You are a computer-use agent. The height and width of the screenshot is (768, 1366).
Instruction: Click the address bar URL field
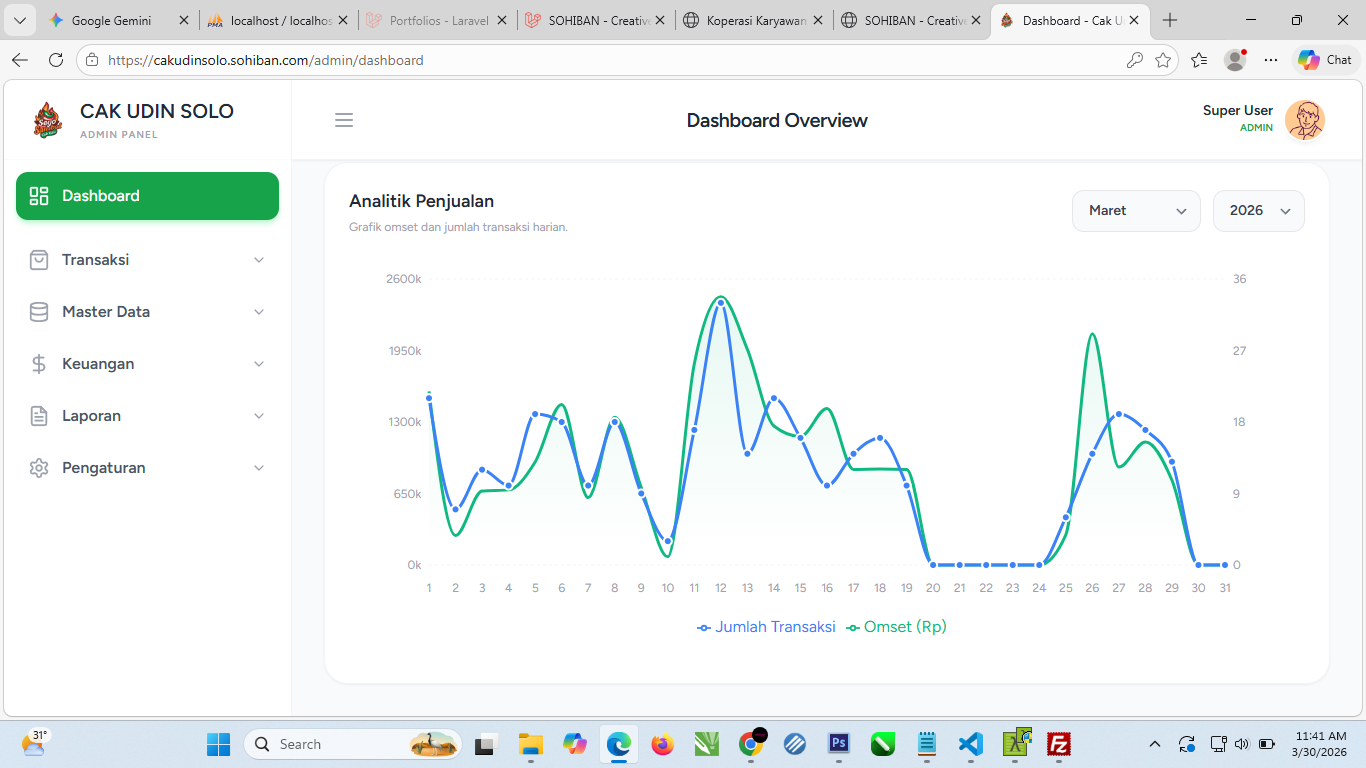tap(600, 60)
